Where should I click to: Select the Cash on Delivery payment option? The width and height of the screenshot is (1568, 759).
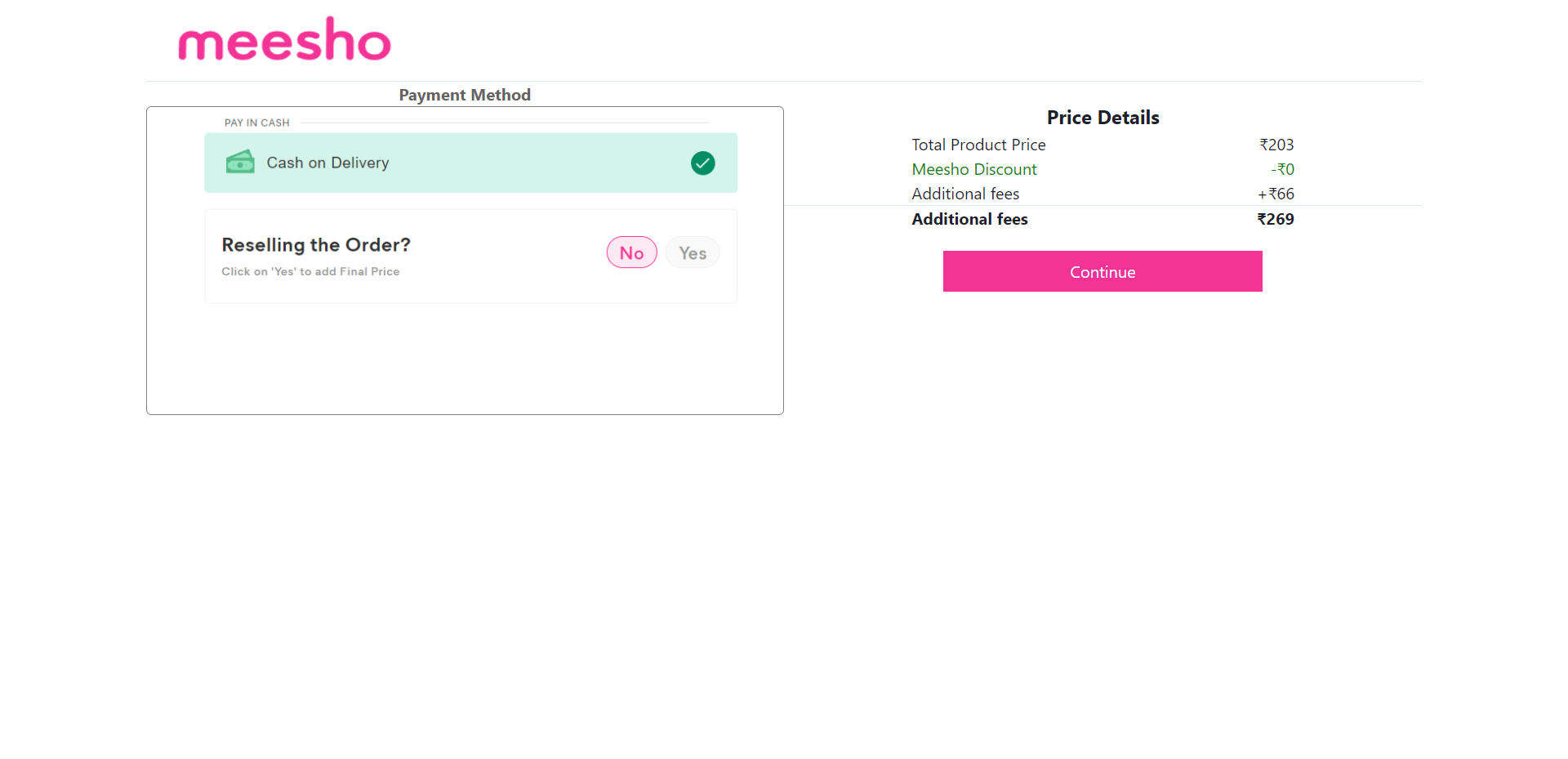pyautogui.click(x=470, y=163)
